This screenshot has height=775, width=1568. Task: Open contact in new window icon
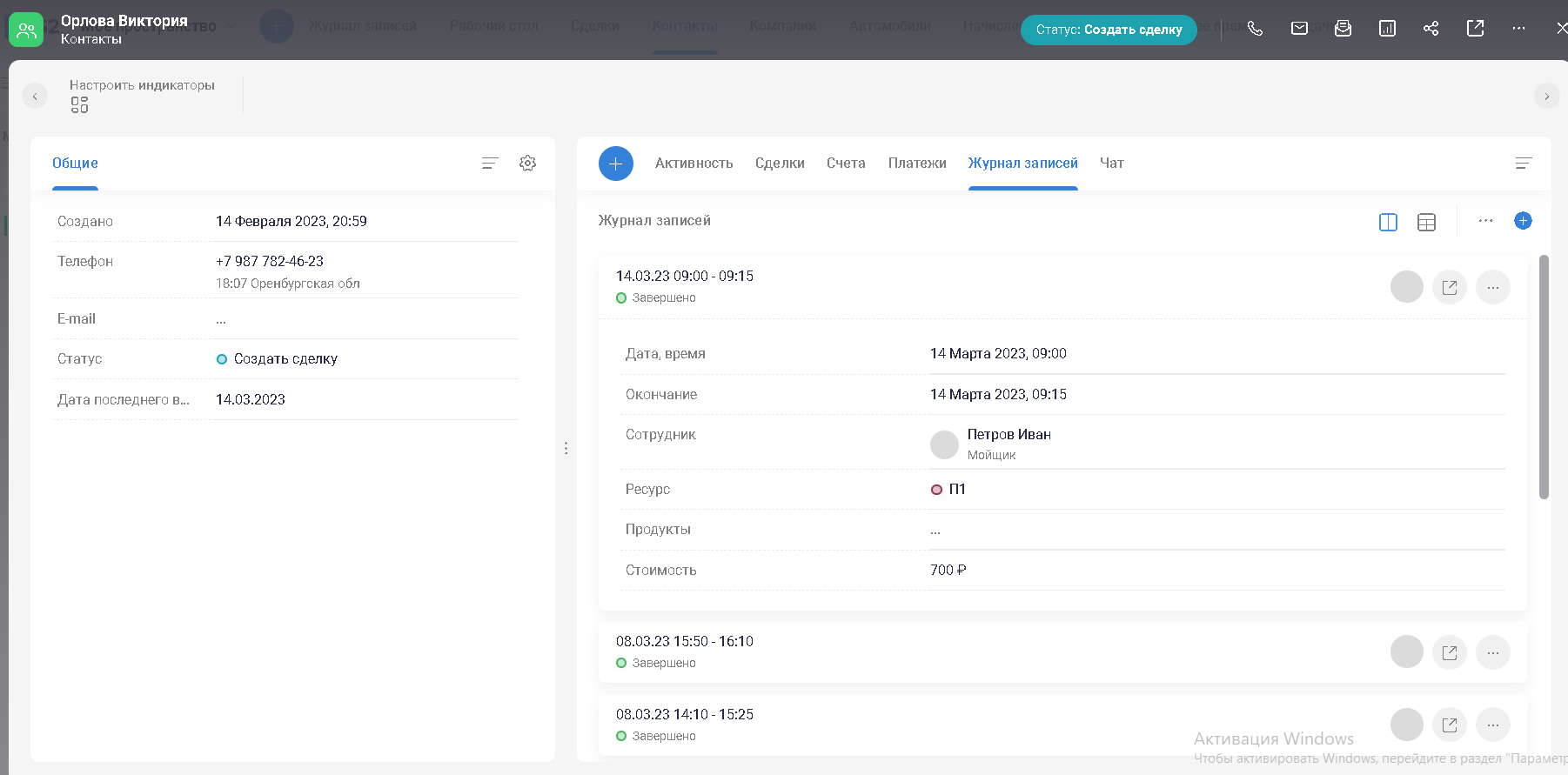coord(1475,29)
